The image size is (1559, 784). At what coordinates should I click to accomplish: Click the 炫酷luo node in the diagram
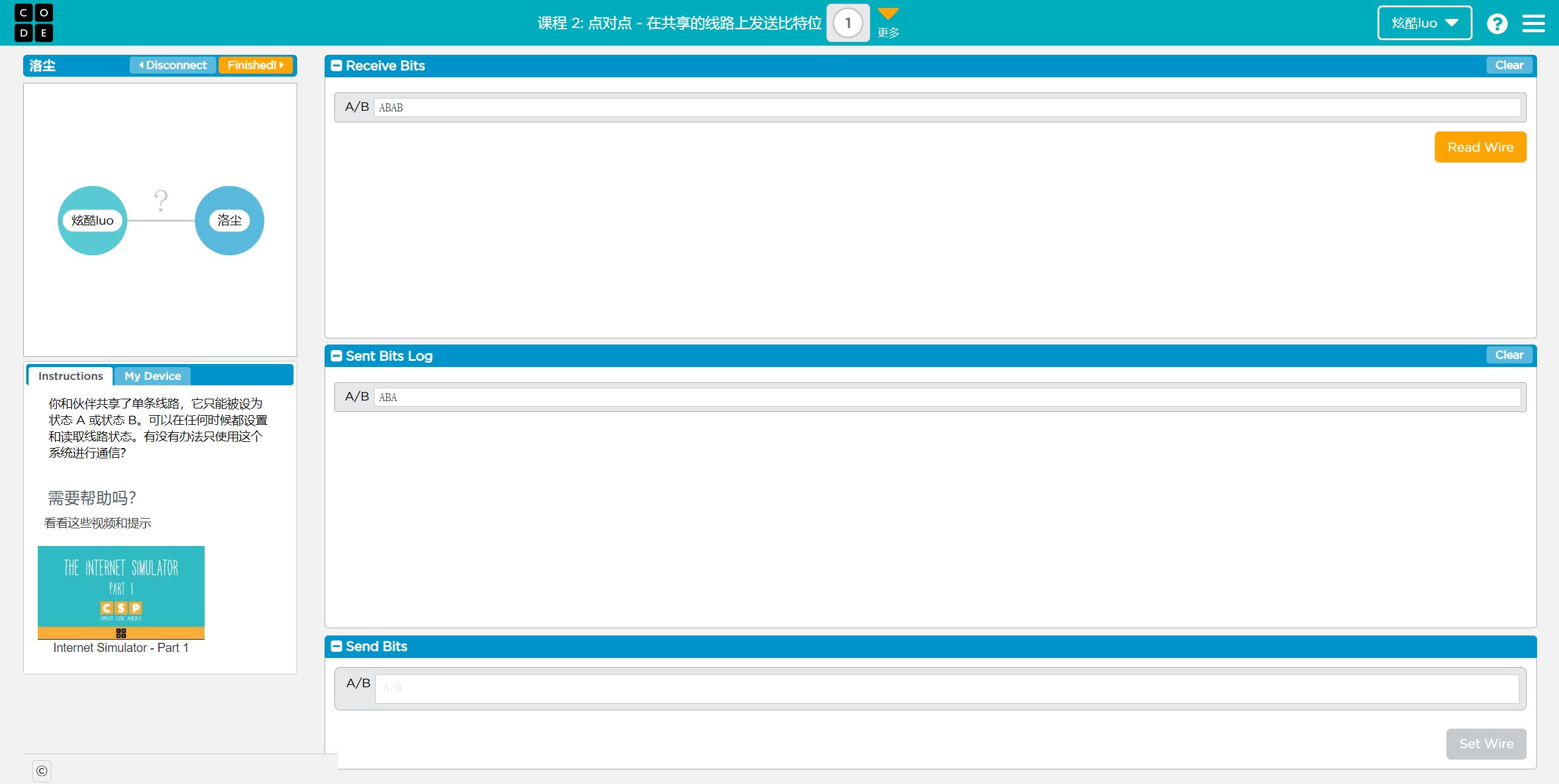[93, 220]
